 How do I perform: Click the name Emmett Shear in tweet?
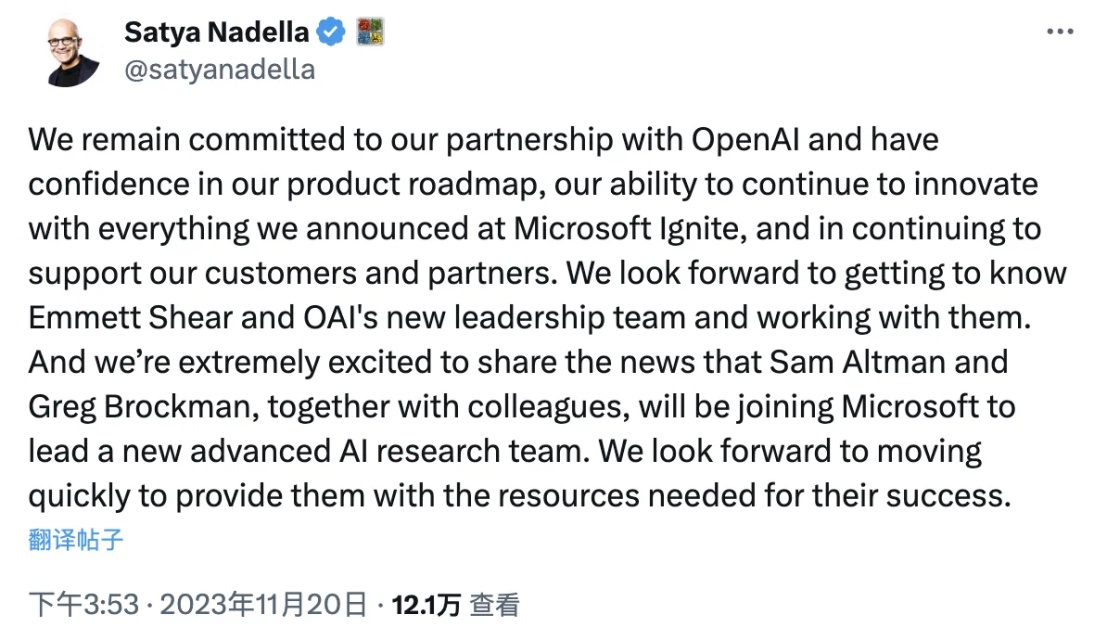click(130, 318)
